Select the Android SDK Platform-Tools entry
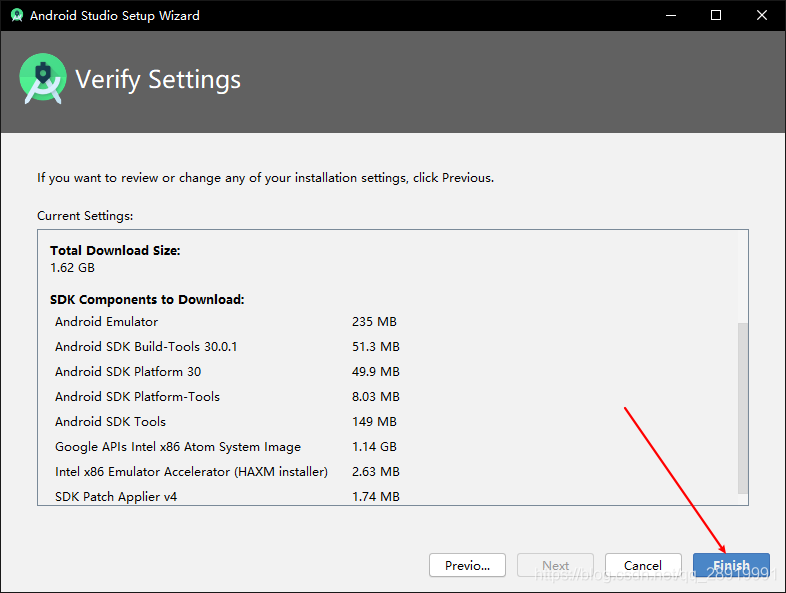 point(137,397)
